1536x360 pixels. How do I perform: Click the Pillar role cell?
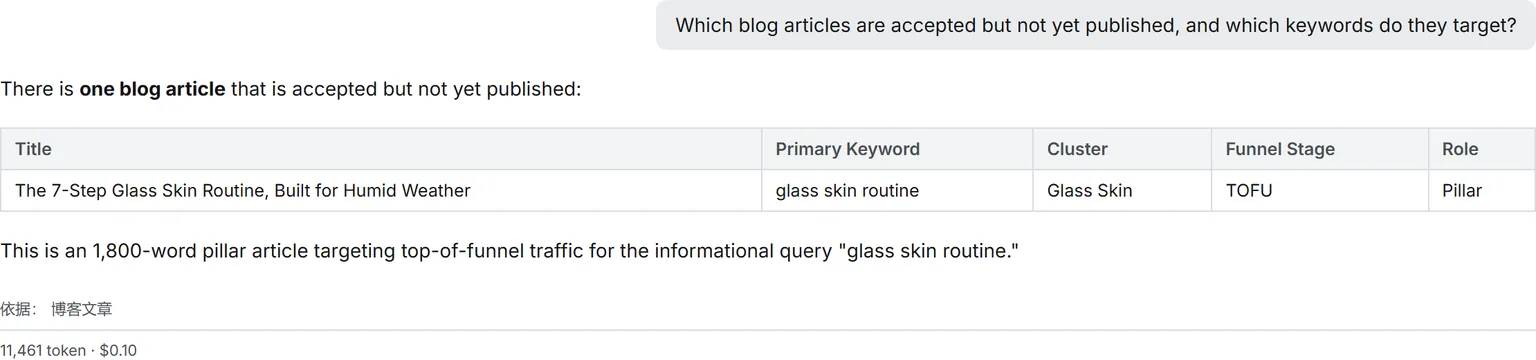pyautogui.click(x=1482, y=190)
